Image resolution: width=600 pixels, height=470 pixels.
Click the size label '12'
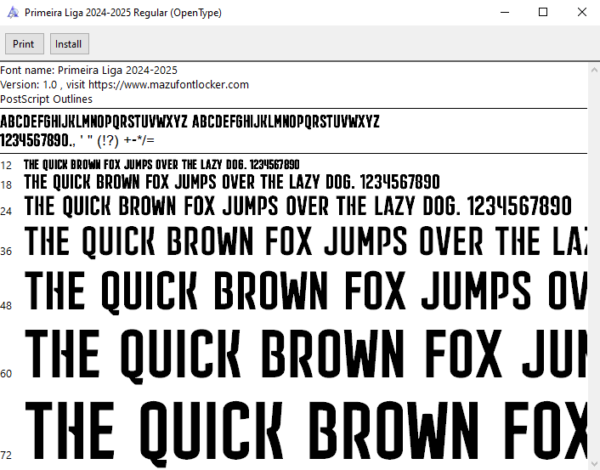click(x=6, y=165)
